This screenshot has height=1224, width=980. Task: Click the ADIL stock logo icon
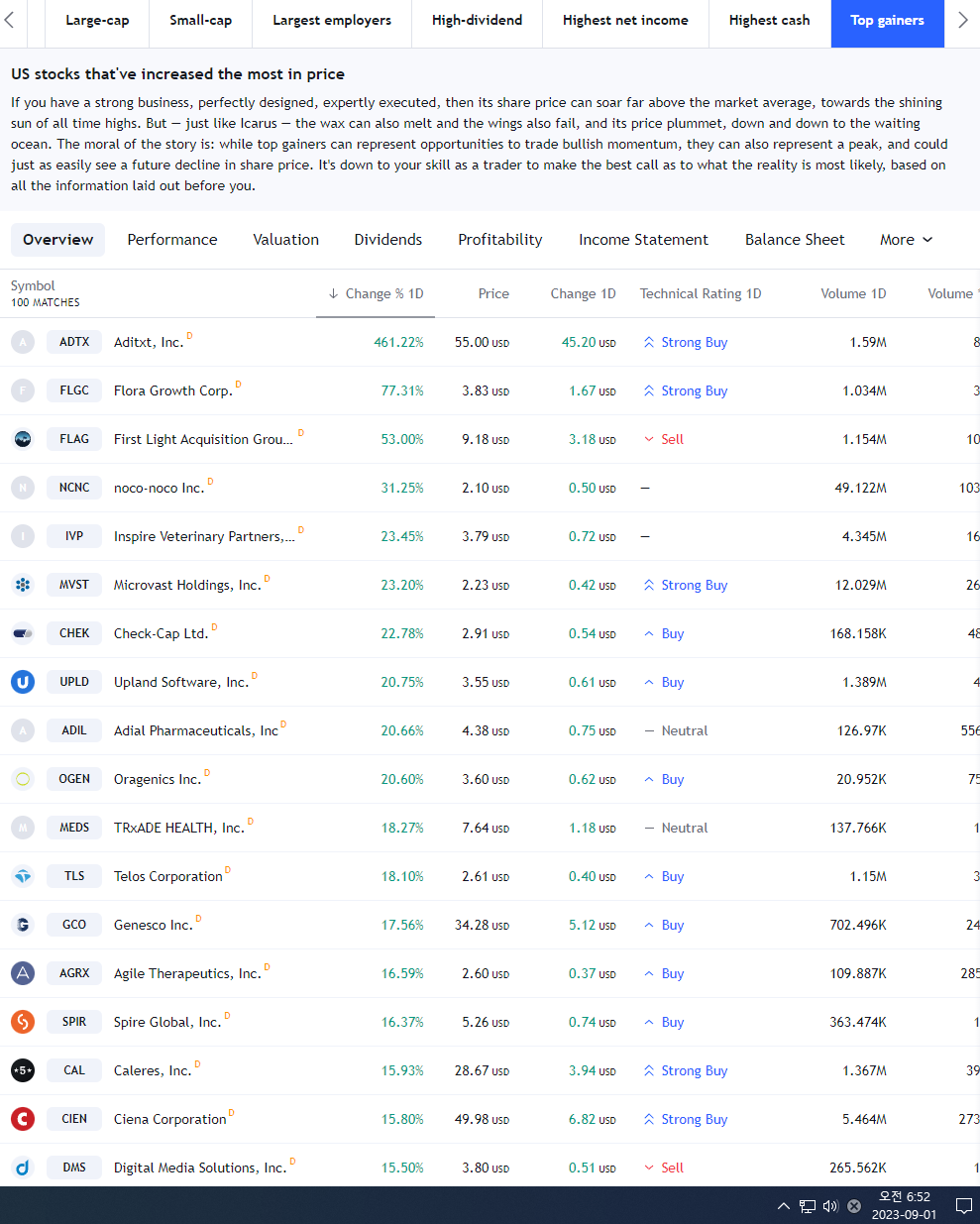click(x=23, y=730)
